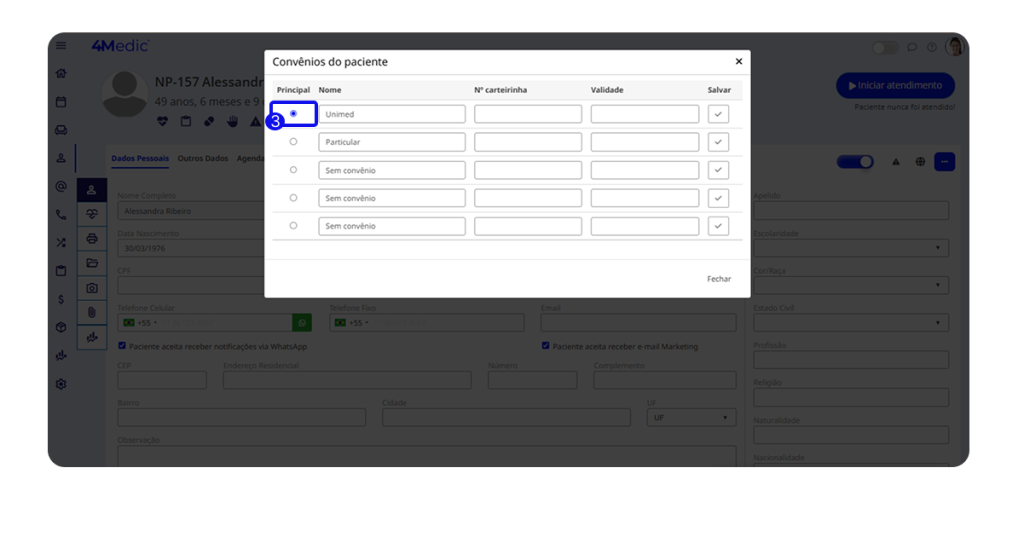Expand the Escolaridade dropdown

[851, 248]
